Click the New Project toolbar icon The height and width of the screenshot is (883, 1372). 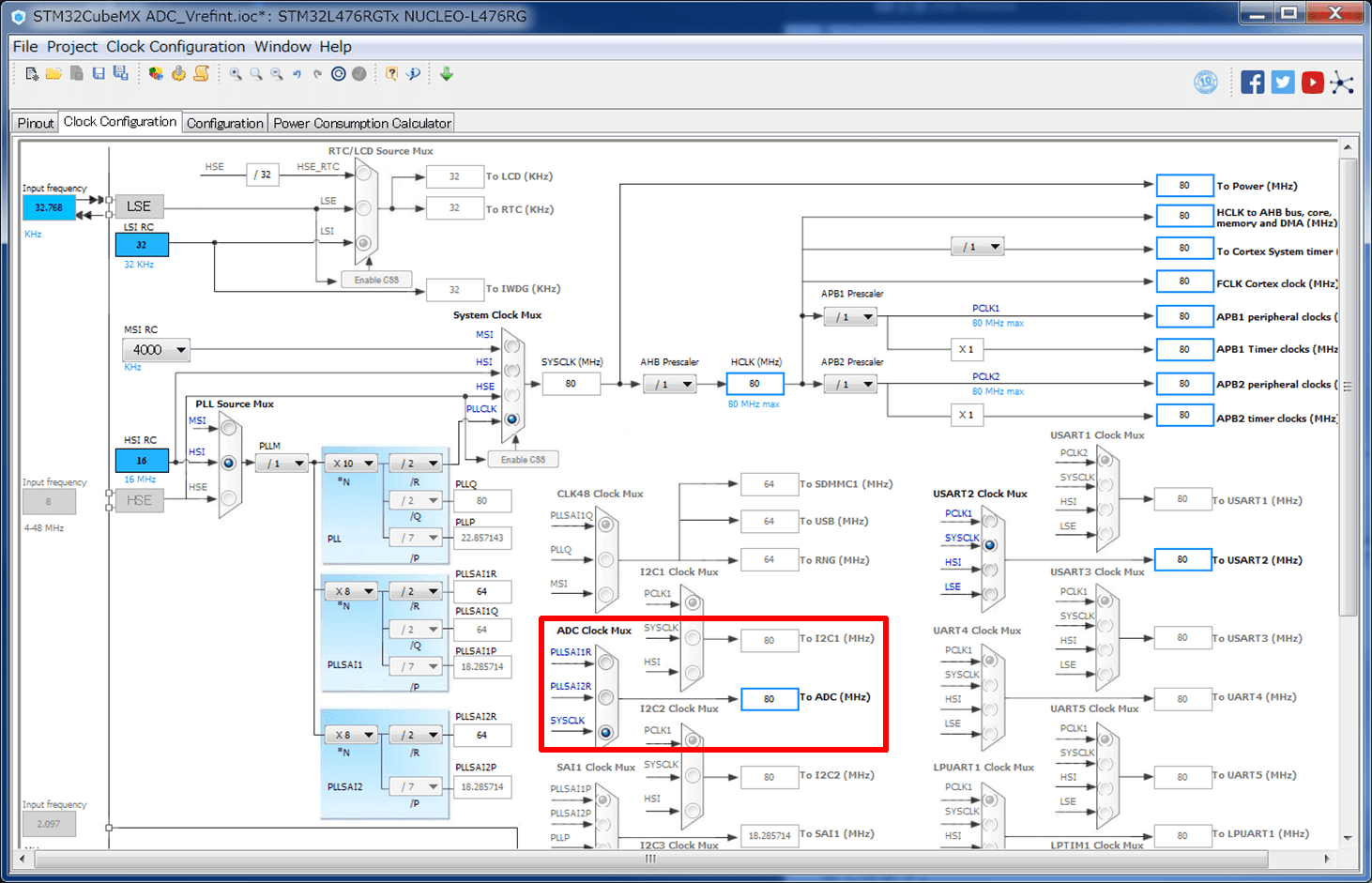[x=32, y=74]
